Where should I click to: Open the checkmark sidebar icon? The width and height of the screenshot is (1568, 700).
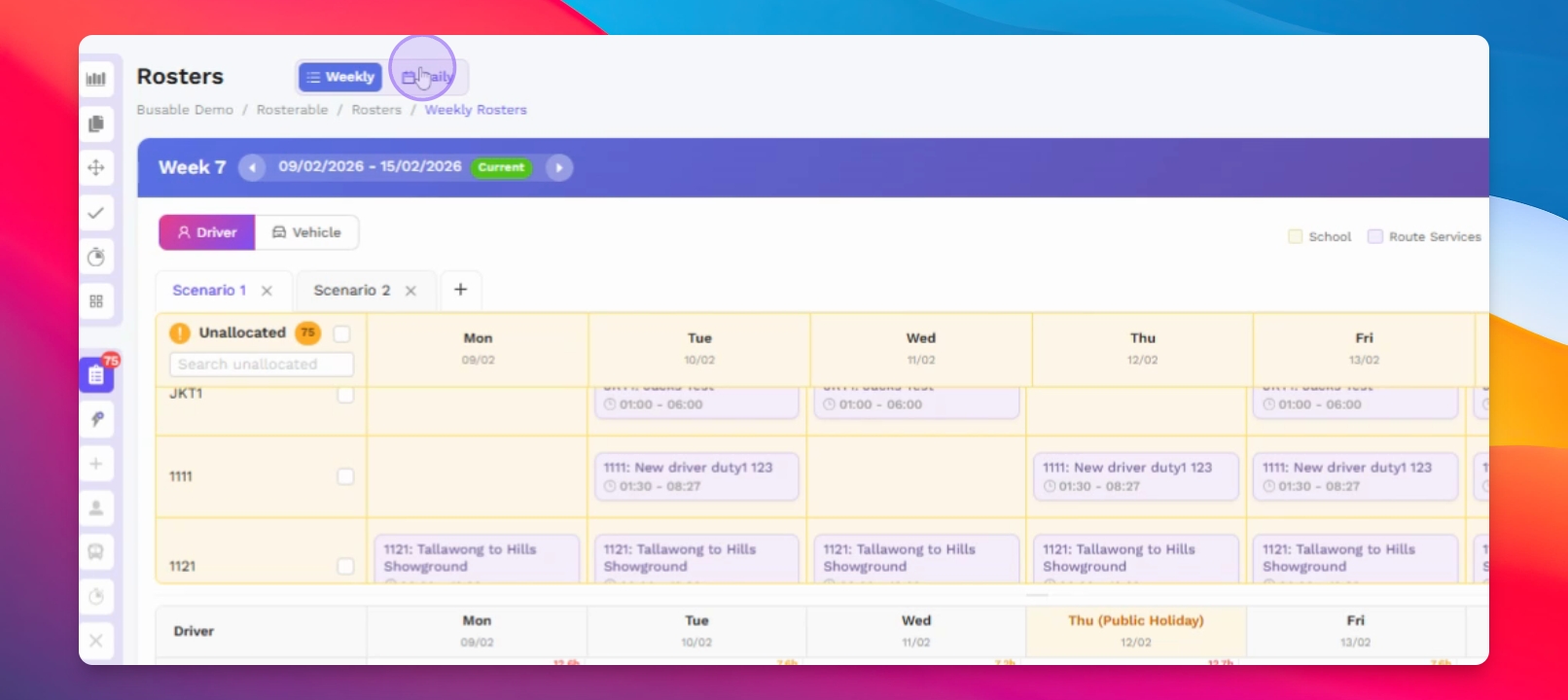pos(95,212)
